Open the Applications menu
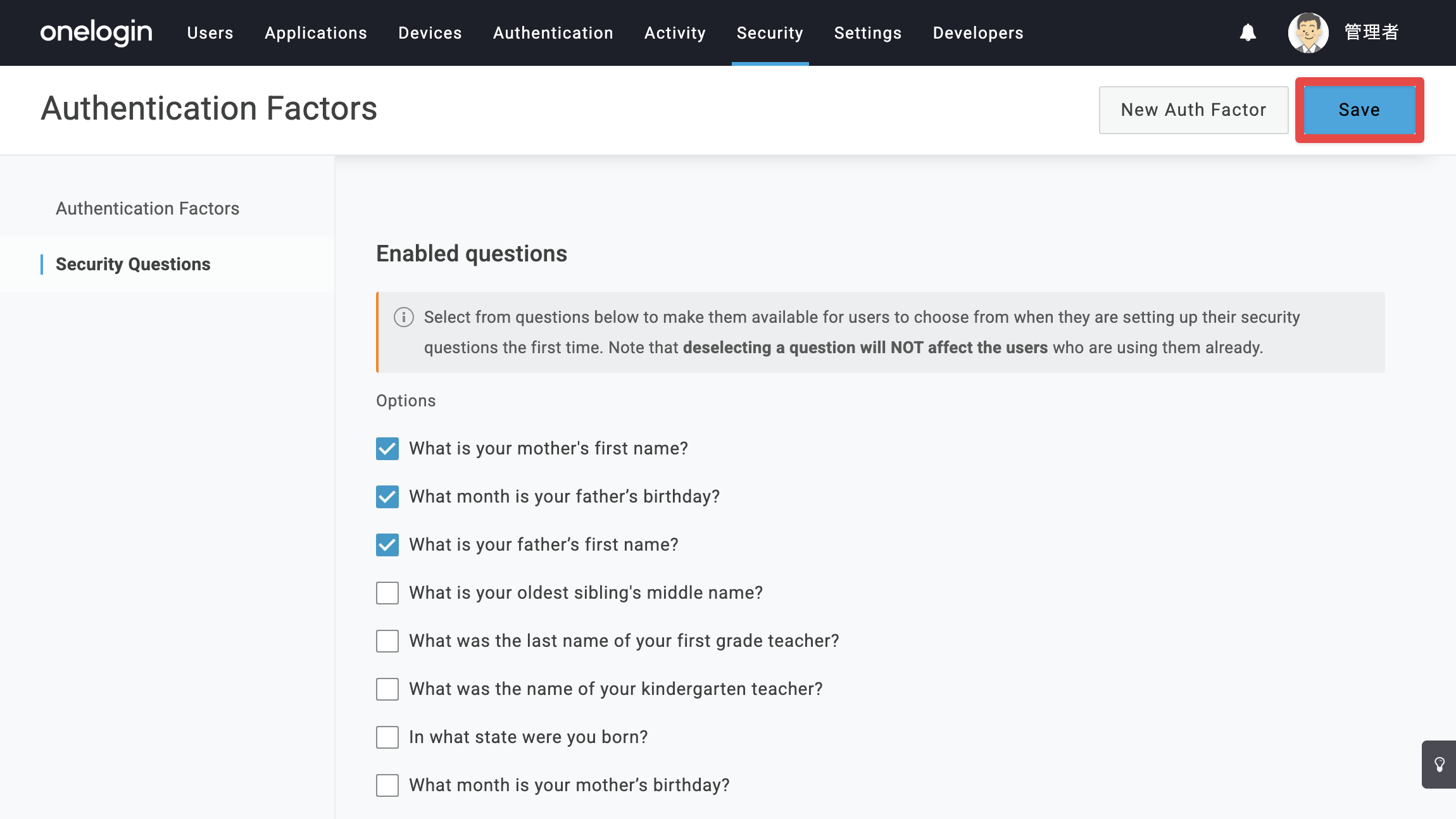Image resolution: width=1456 pixels, height=819 pixels. coord(316,33)
